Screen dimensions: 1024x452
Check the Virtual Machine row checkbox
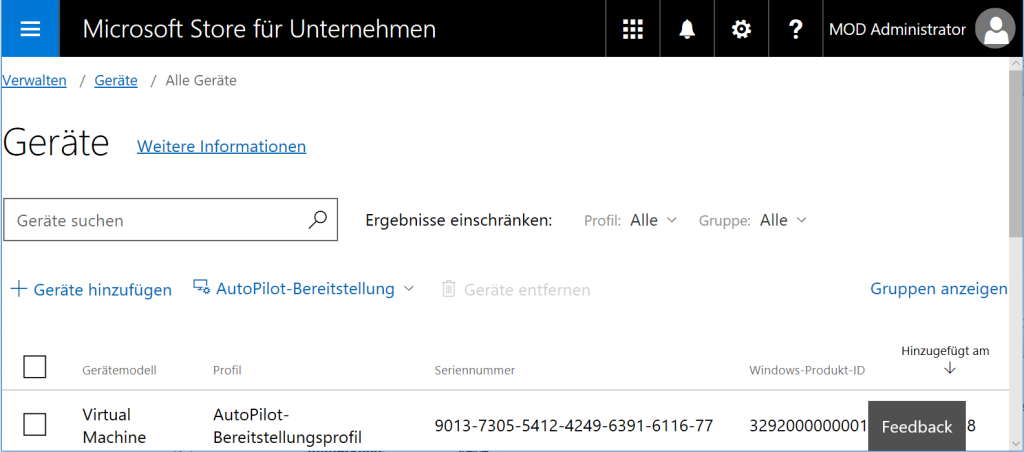pyautogui.click(x=35, y=425)
